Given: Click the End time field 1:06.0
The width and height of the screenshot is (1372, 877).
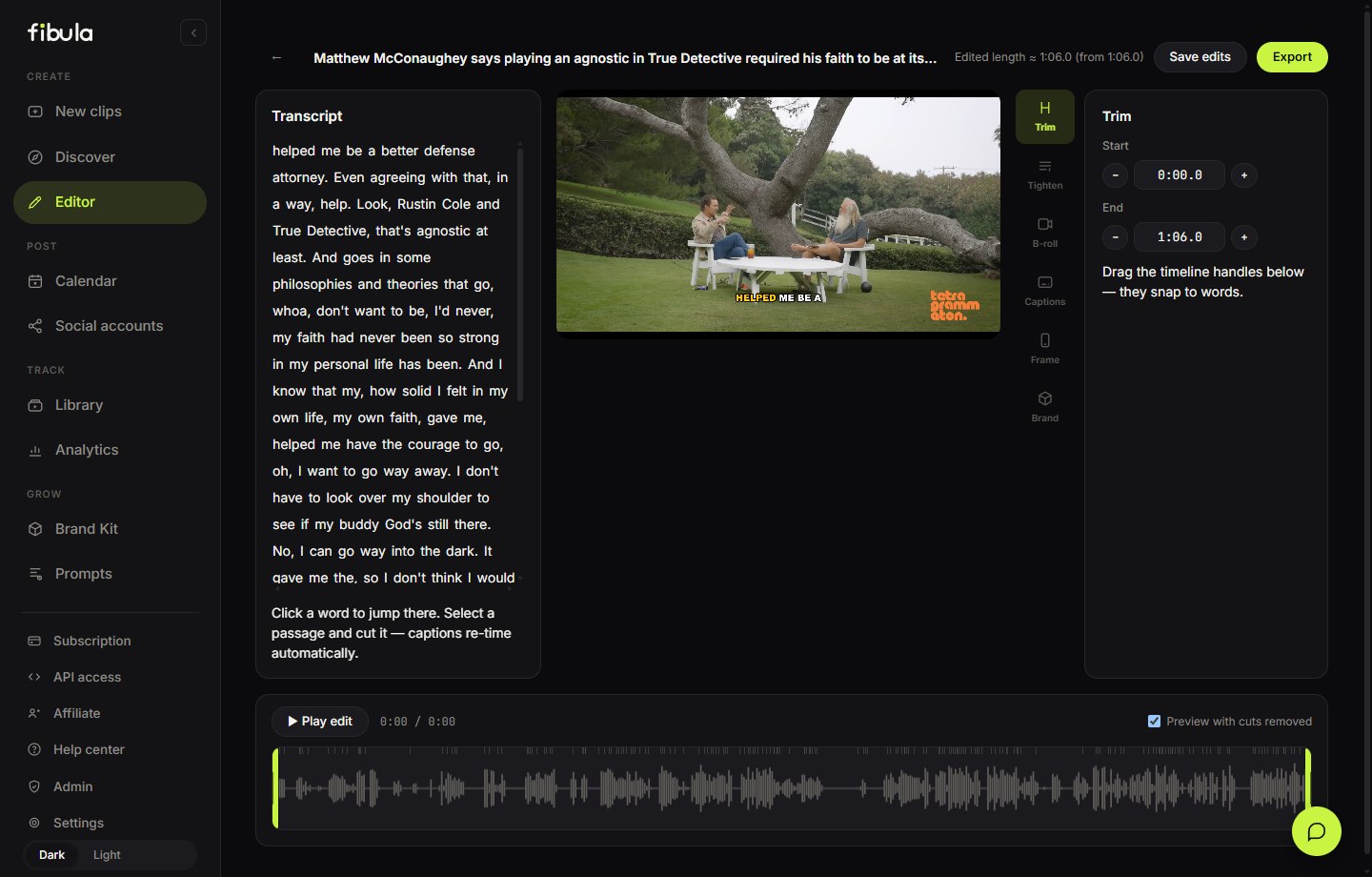Looking at the screenshot, I should pos(1180,237).
